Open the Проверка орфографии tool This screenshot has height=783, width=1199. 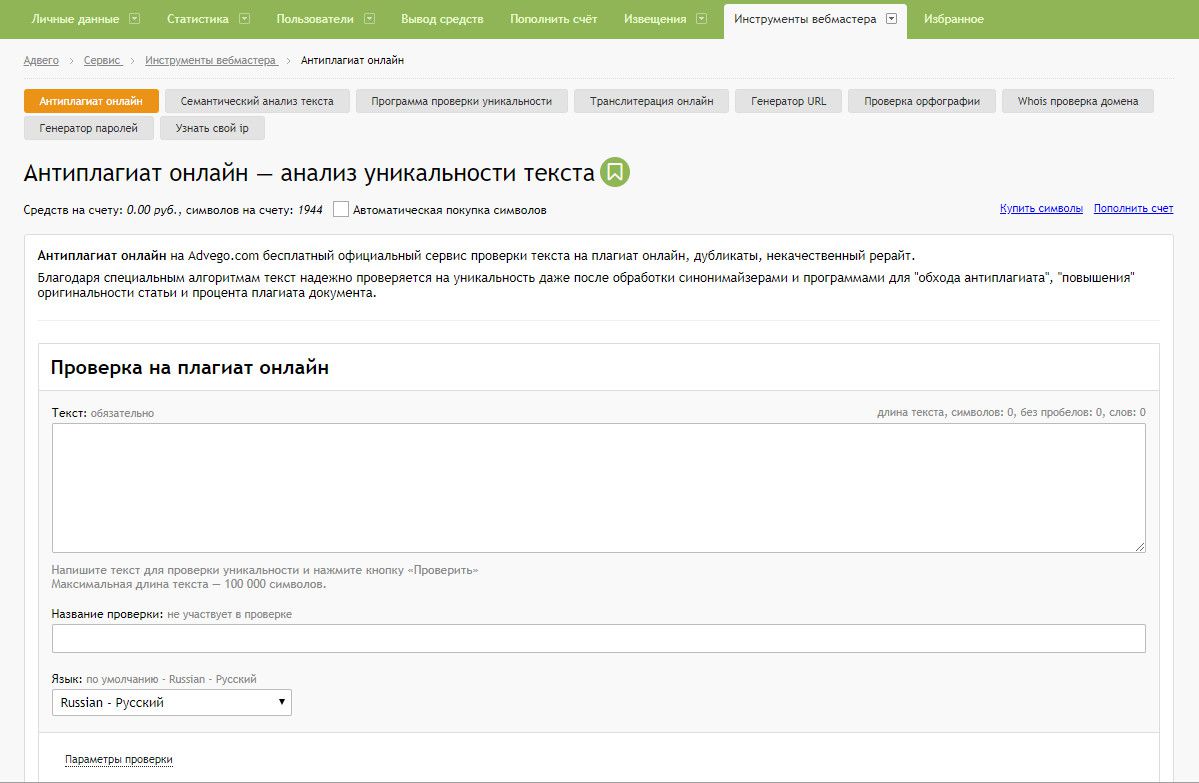[x=921, y=101]
